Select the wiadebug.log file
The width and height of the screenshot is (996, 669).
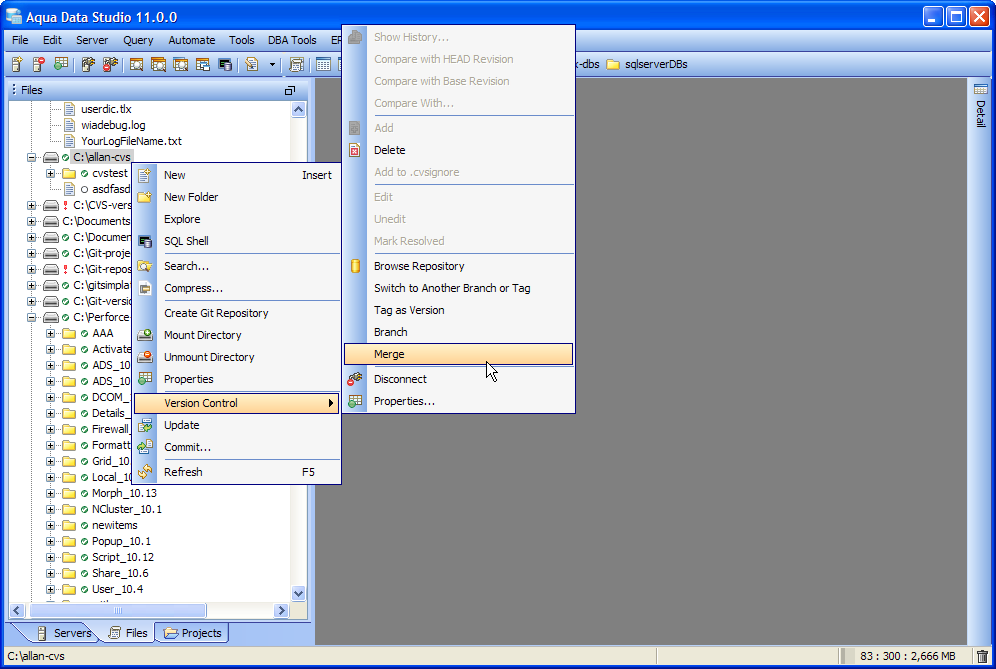(x=113, y=125)
